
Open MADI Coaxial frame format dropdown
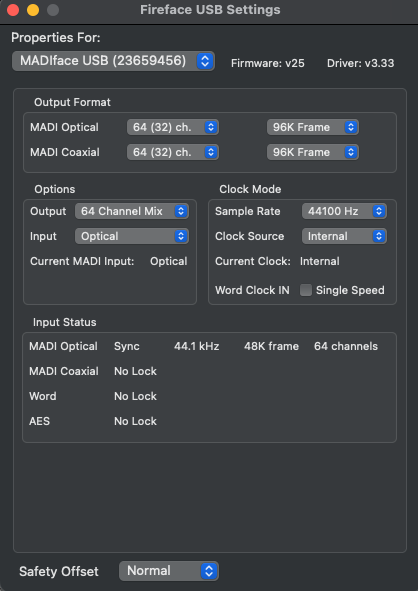click(313, 152)
